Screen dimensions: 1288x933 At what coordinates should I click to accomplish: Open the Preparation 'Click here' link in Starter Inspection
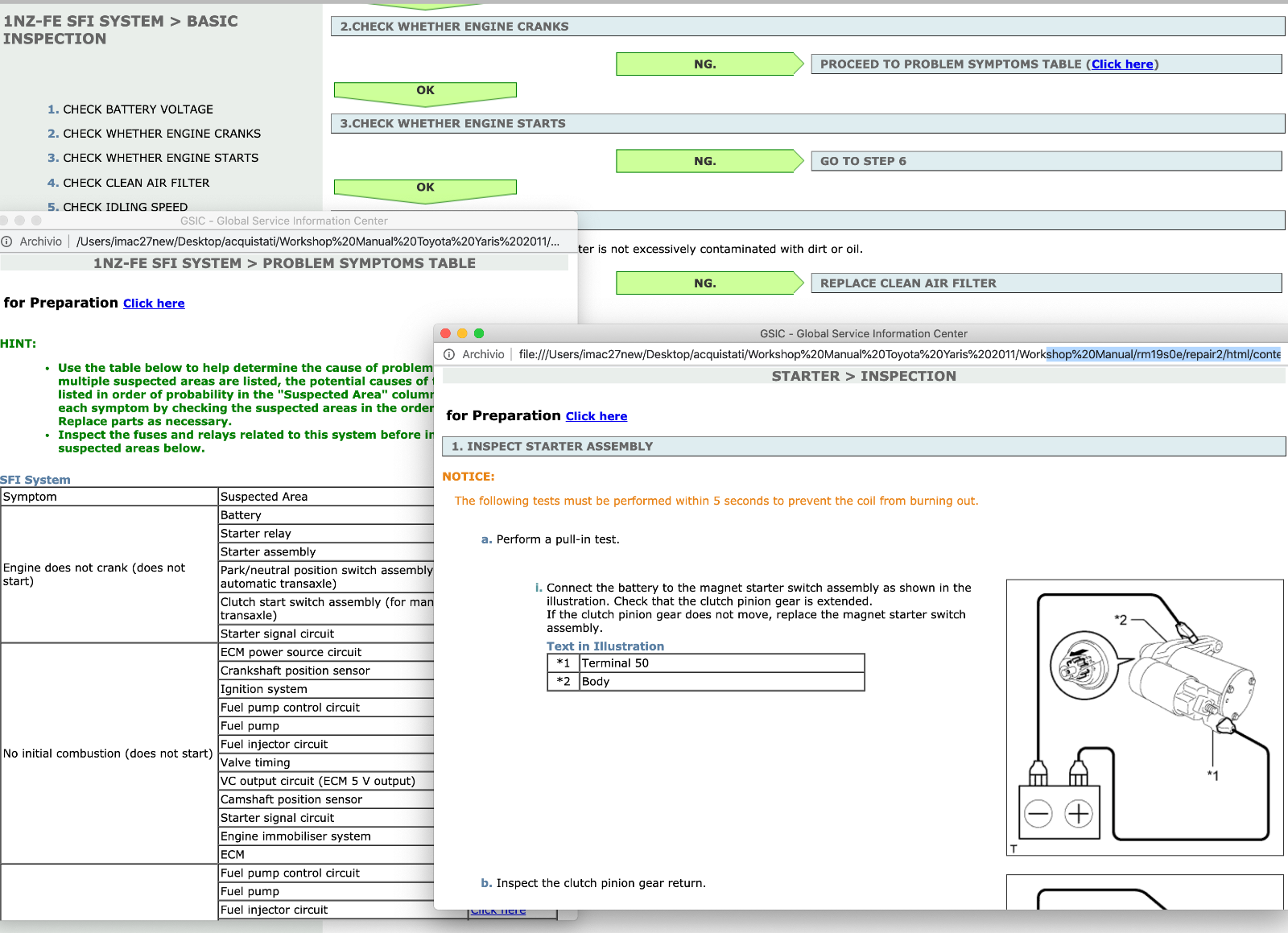pyautogui.click(x=597, y=416)
